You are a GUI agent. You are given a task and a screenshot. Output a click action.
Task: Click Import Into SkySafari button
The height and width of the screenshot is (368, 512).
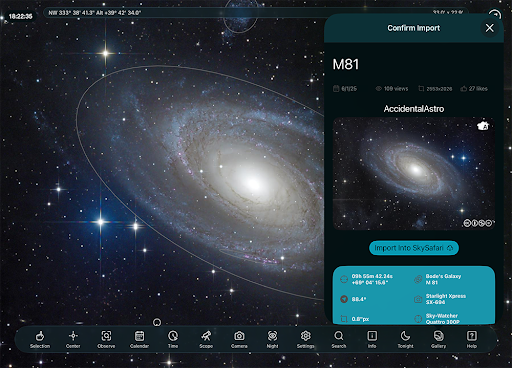(414, 248)
